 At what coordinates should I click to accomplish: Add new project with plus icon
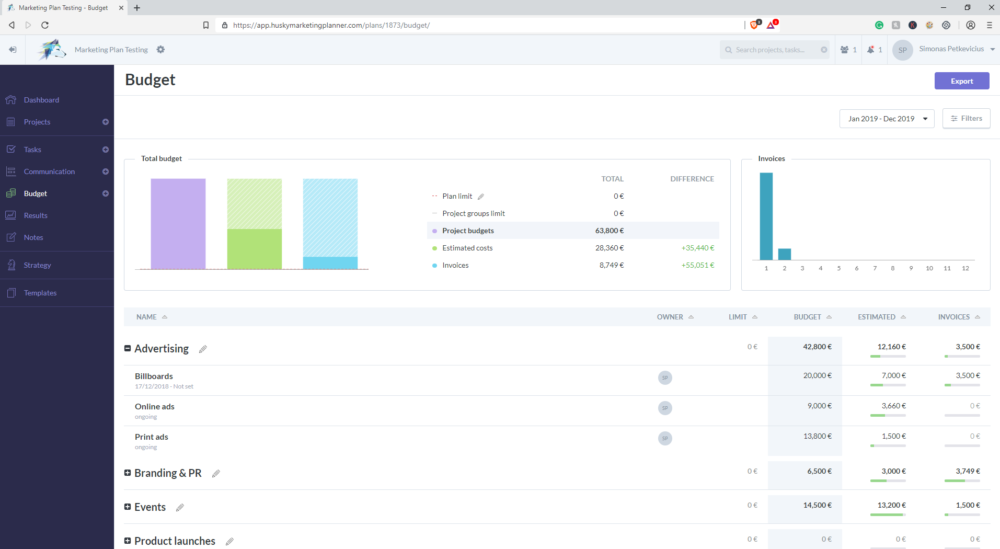(105, 122)
